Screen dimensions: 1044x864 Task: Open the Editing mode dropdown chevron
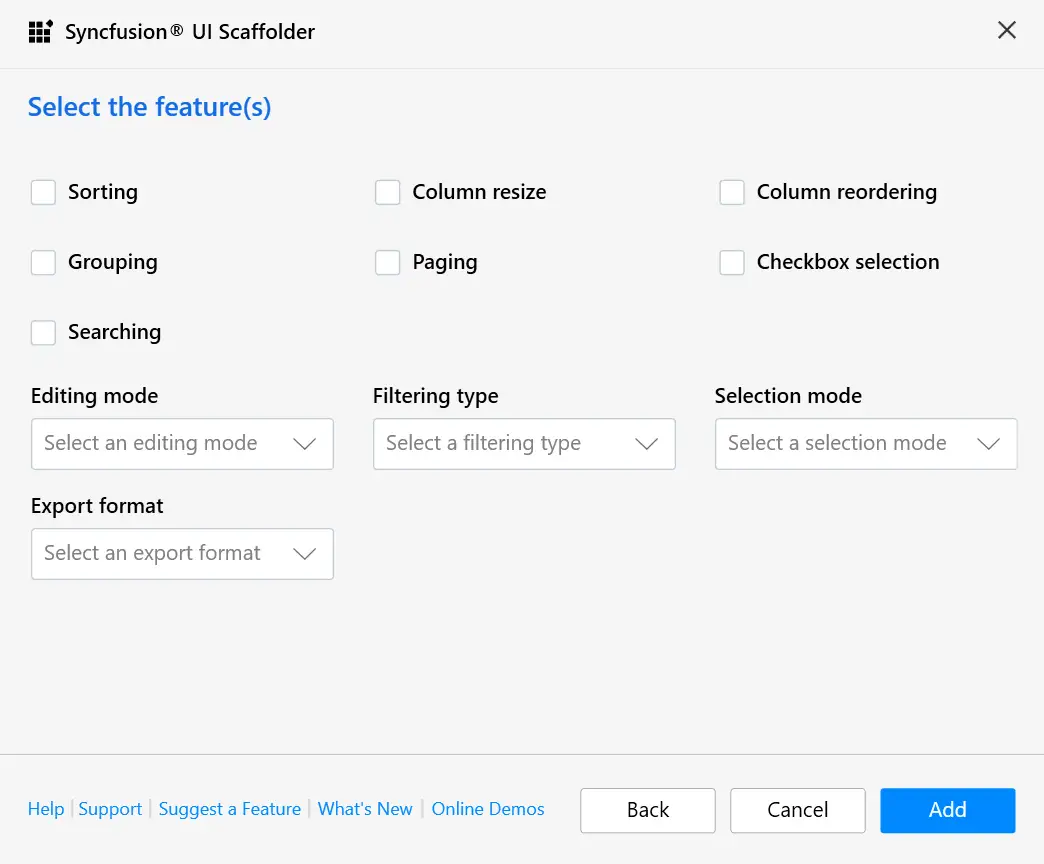(x=305, y=443)
